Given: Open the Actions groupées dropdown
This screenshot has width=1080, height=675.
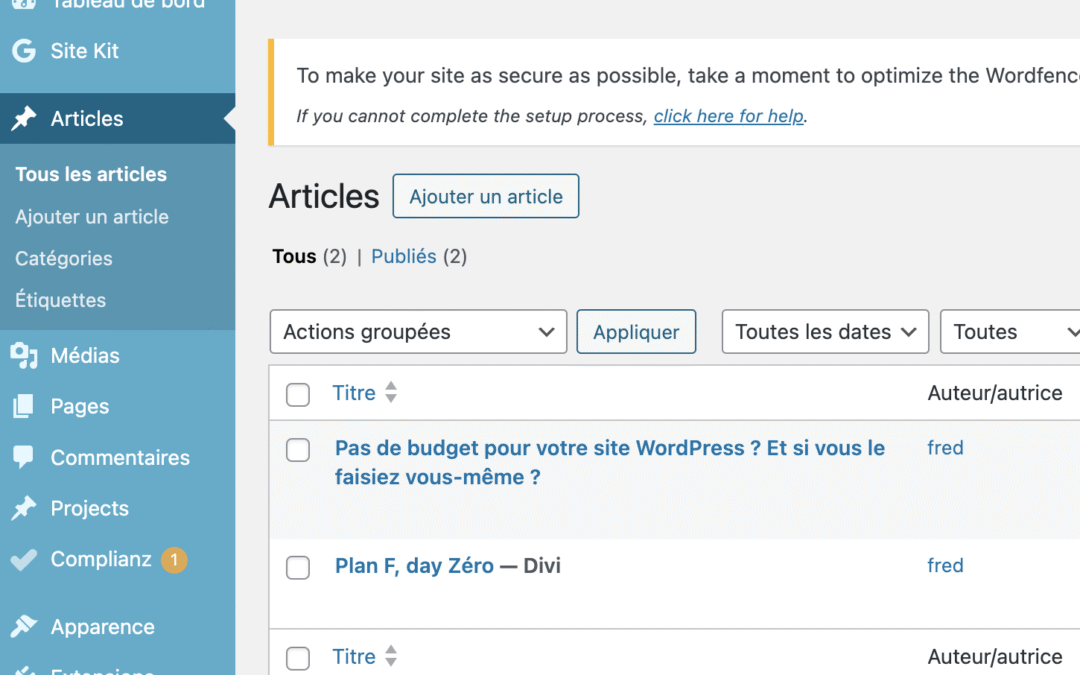Looking at the screenshot, I should 418,332.
